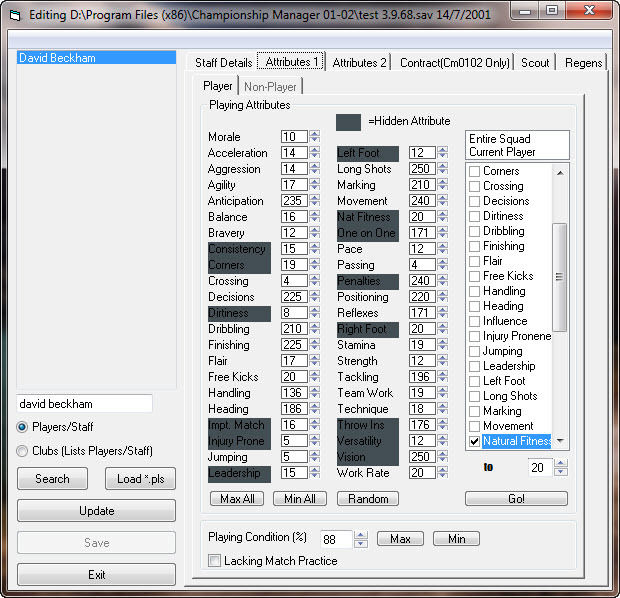
Task: Open the Staff Details tab
Action: click(x=223, y=63)
